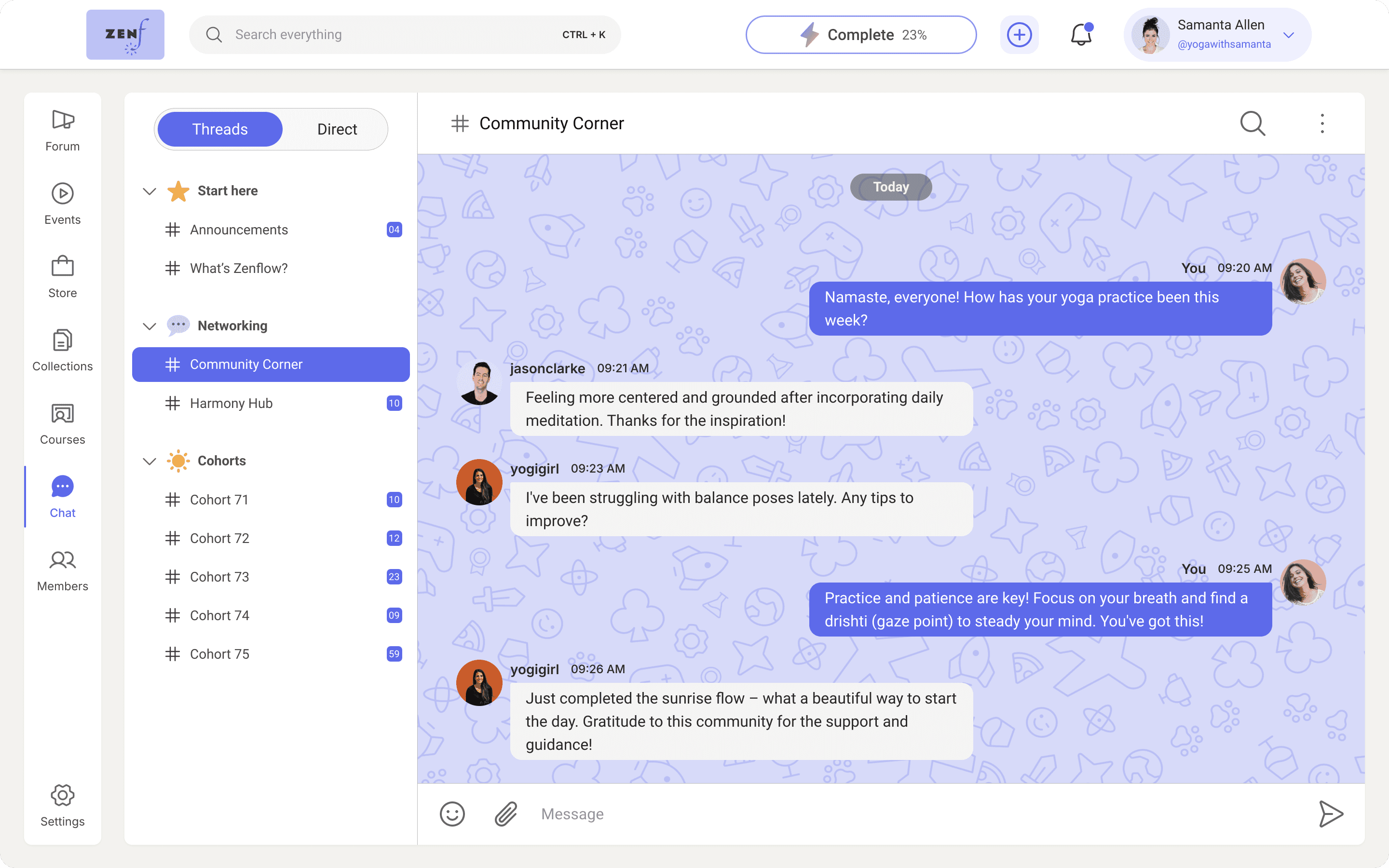
Task: Open the Community Corner channel
Action: (247, 364)
